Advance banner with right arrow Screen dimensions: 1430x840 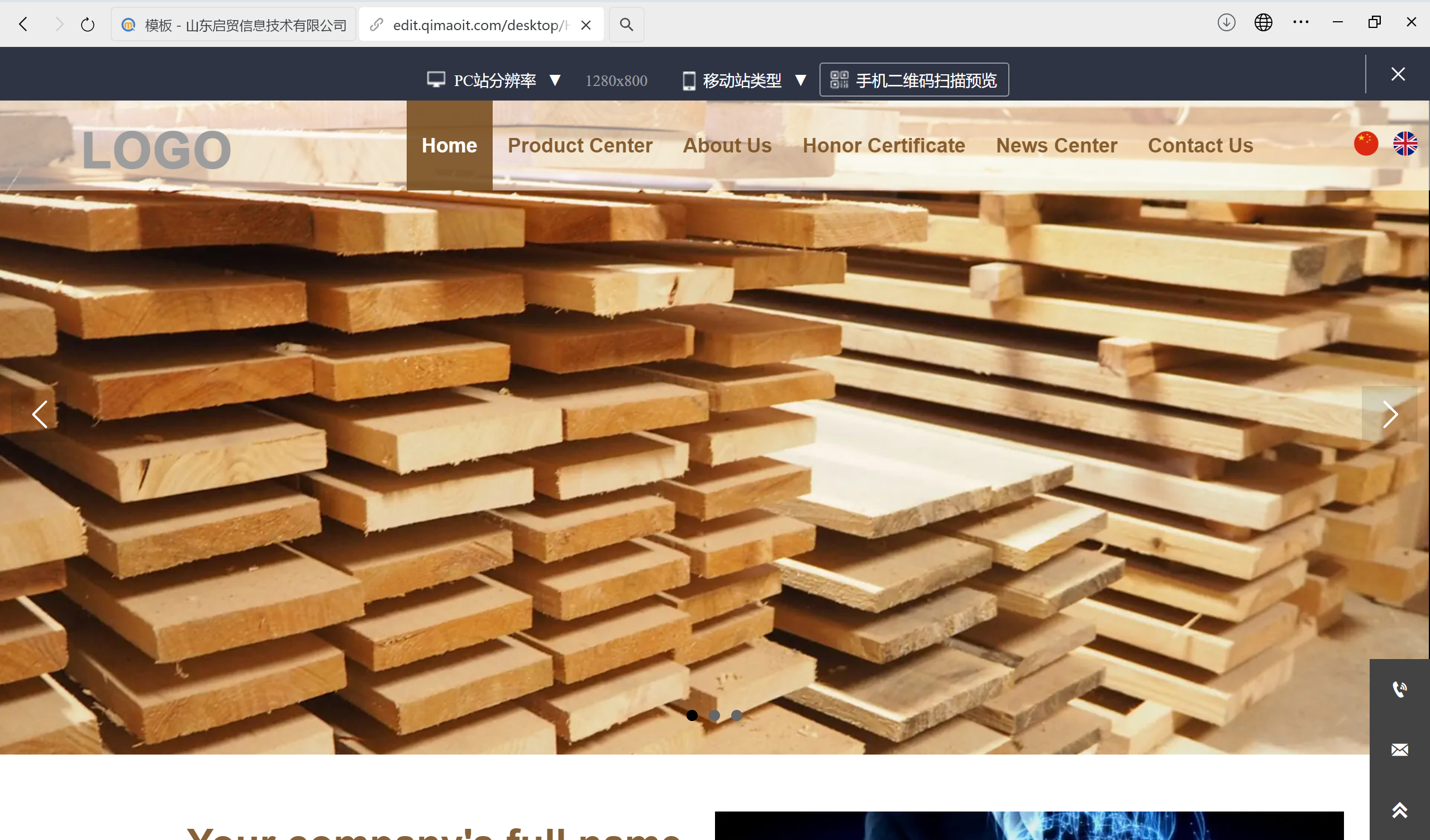[x=1390, y=414]
